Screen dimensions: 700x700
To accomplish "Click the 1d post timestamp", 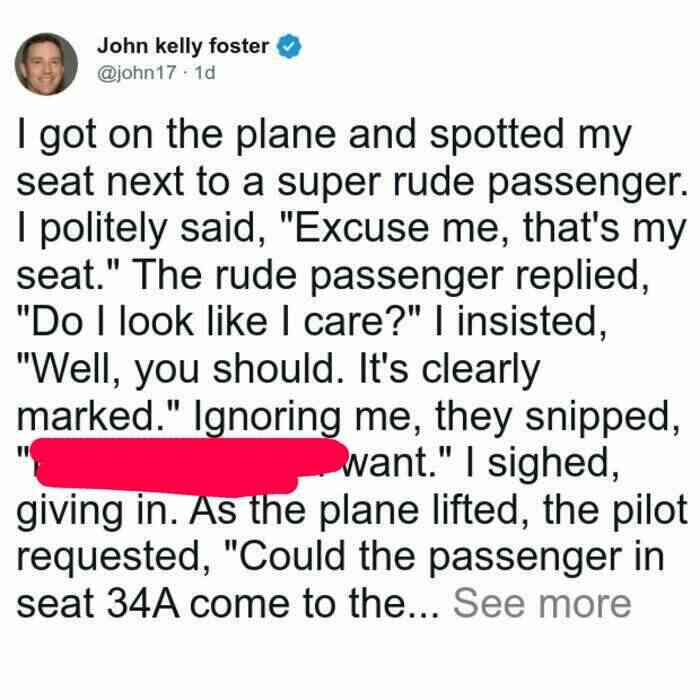I will [x=205, y=72].
